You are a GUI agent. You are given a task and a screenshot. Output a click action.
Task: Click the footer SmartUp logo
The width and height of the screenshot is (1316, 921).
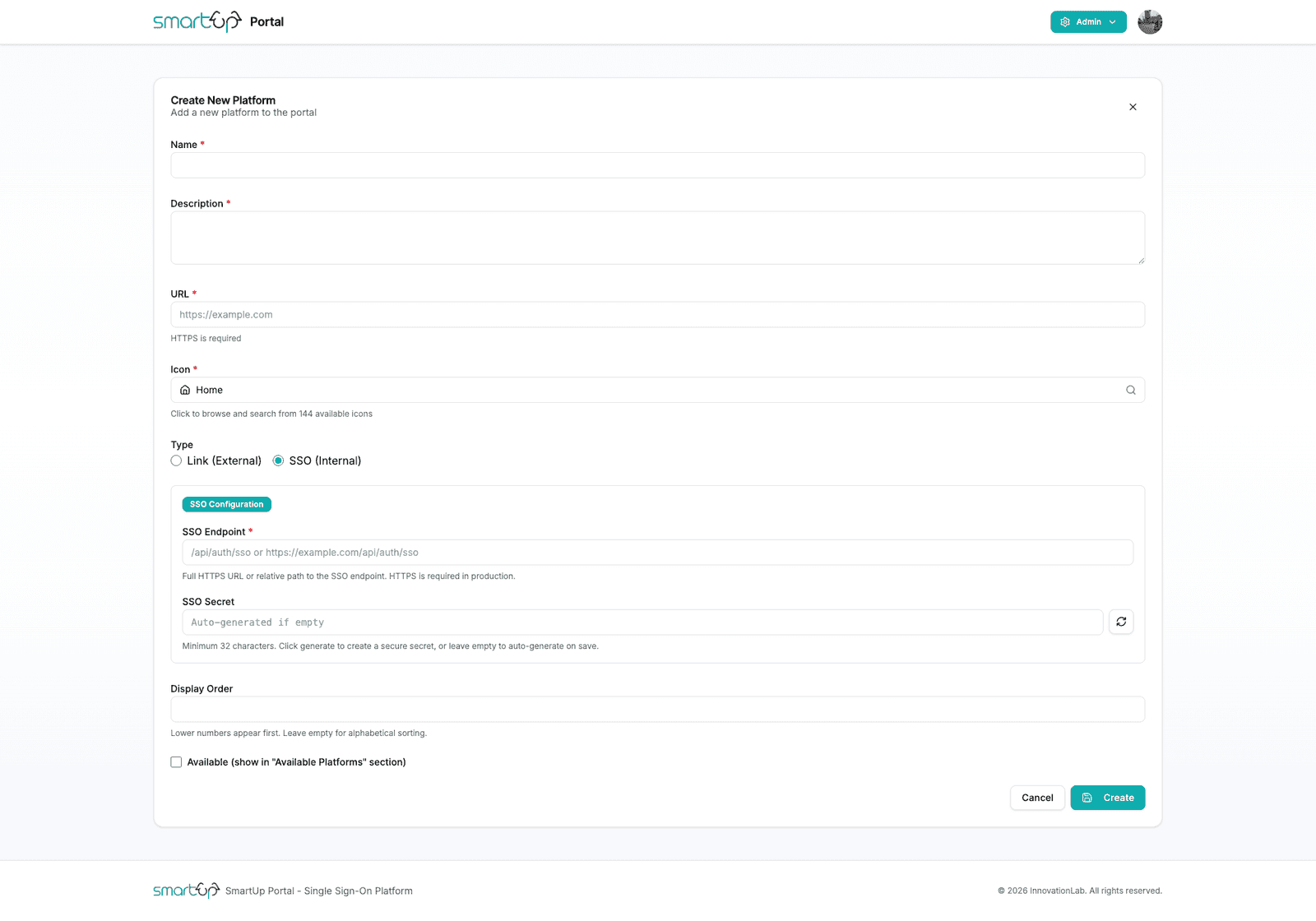tap(187, 891)
